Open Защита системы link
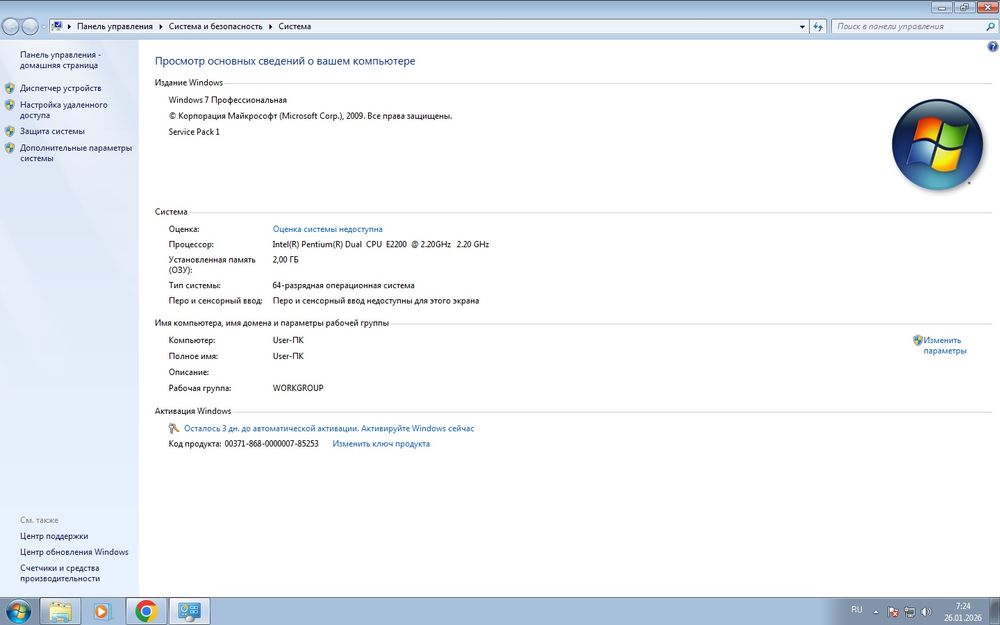The height and width of the screenshot is (625, 1000). pos(52,131)
